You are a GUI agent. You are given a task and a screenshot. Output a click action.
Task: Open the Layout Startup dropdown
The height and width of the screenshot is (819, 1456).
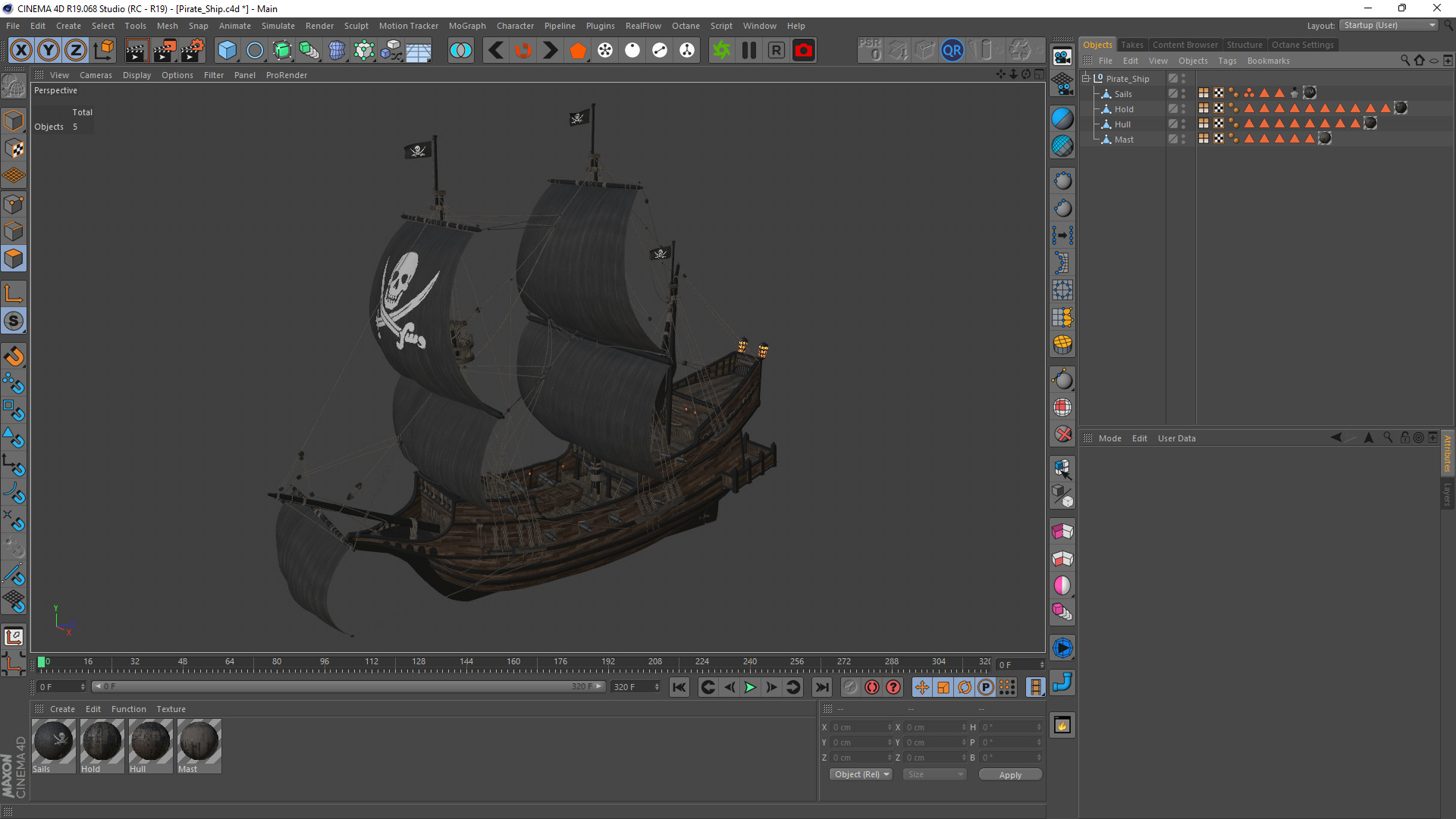(x=1389, y=26)
